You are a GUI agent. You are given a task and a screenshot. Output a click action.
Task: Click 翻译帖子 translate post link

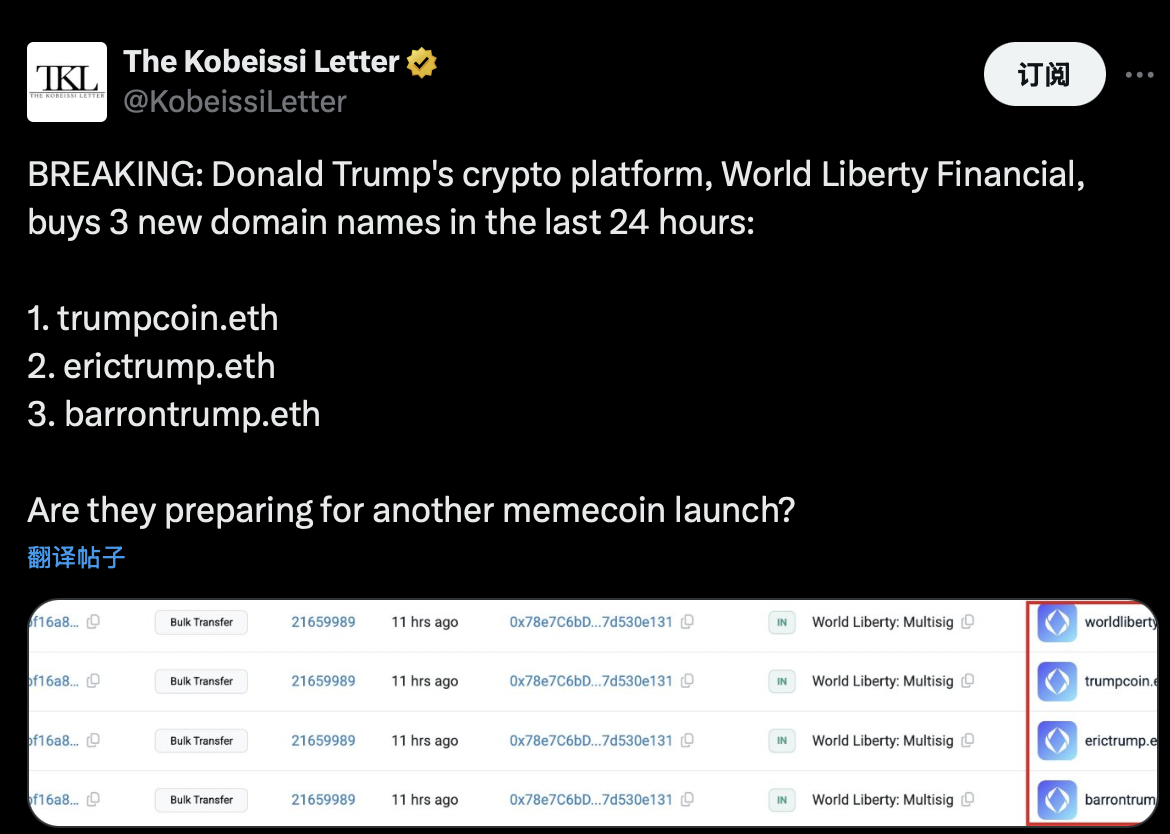[x=76, y=557]
